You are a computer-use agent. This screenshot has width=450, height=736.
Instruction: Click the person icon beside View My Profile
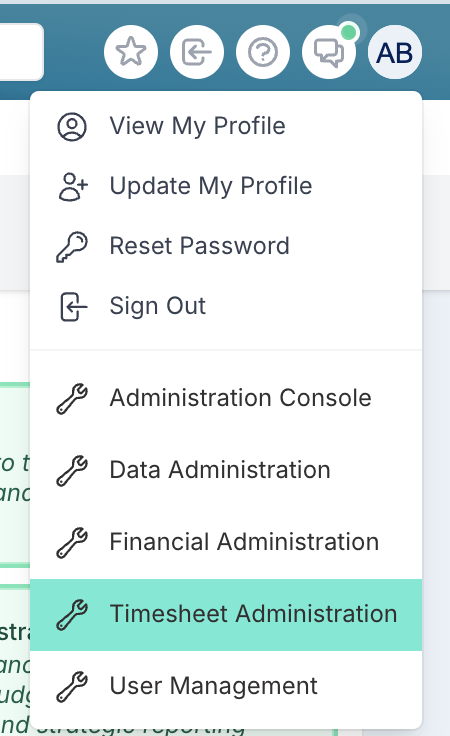click(x=72, y=126)
